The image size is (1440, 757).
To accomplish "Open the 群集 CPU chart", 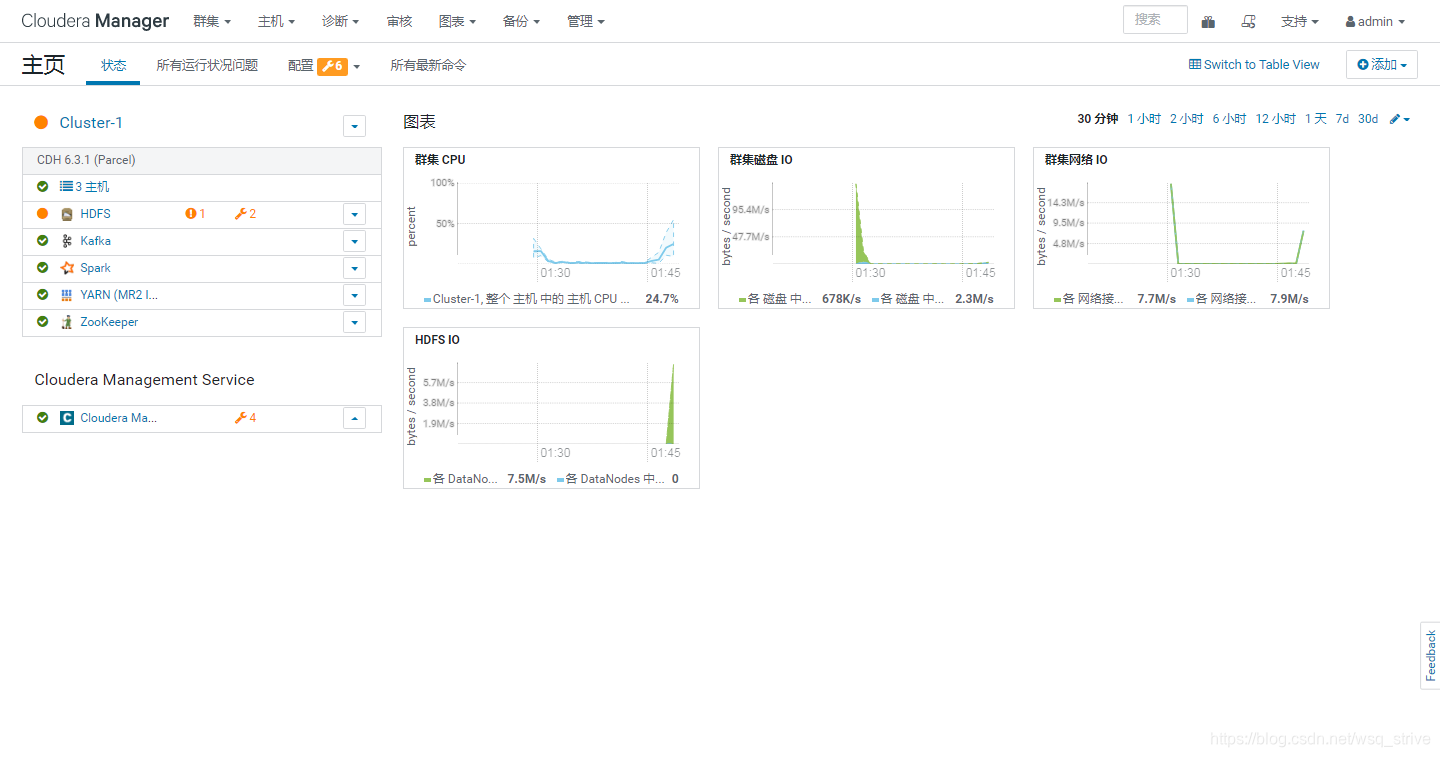I will point(551,228).
